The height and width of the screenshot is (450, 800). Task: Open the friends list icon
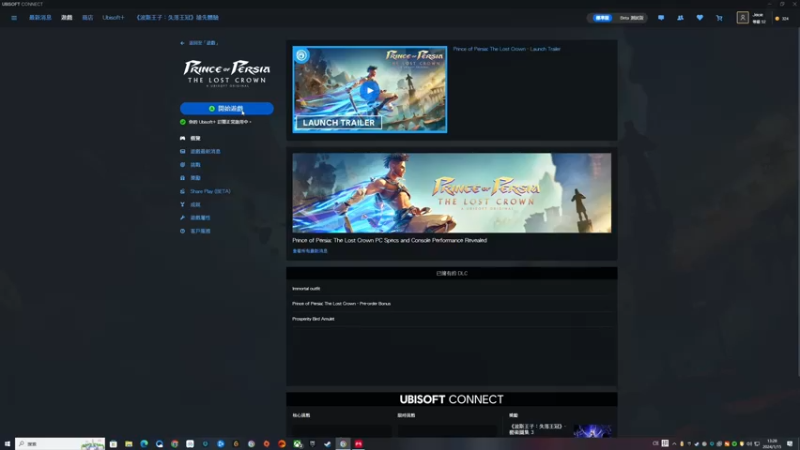[x=680, y=18]
